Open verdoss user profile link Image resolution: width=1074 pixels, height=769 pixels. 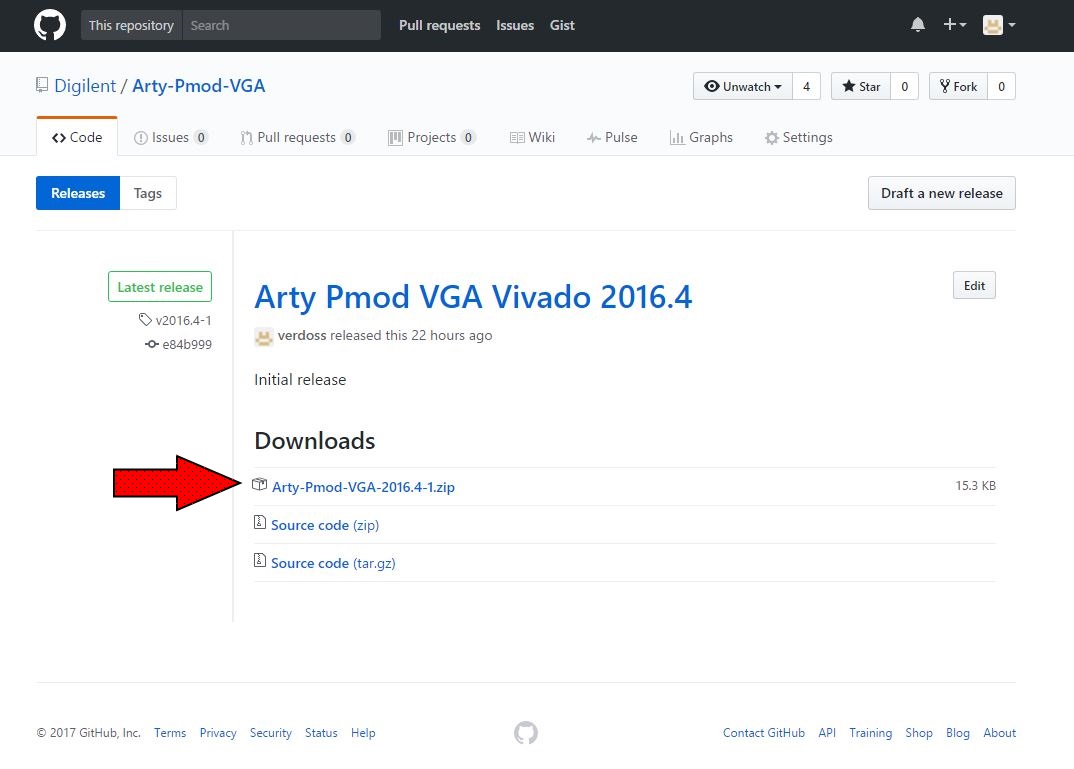coord(302,336)
